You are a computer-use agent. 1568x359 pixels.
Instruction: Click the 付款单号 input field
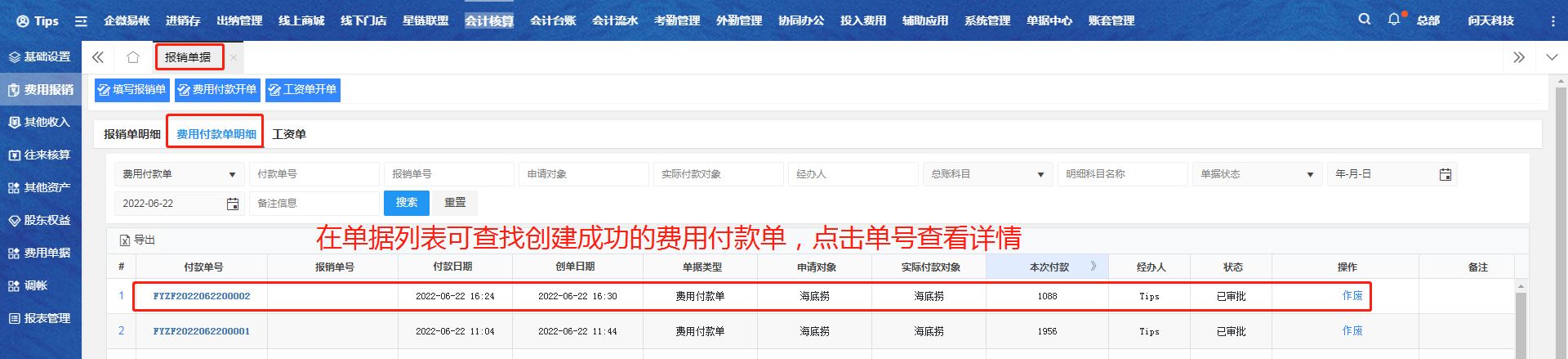[x=314, y=174]
